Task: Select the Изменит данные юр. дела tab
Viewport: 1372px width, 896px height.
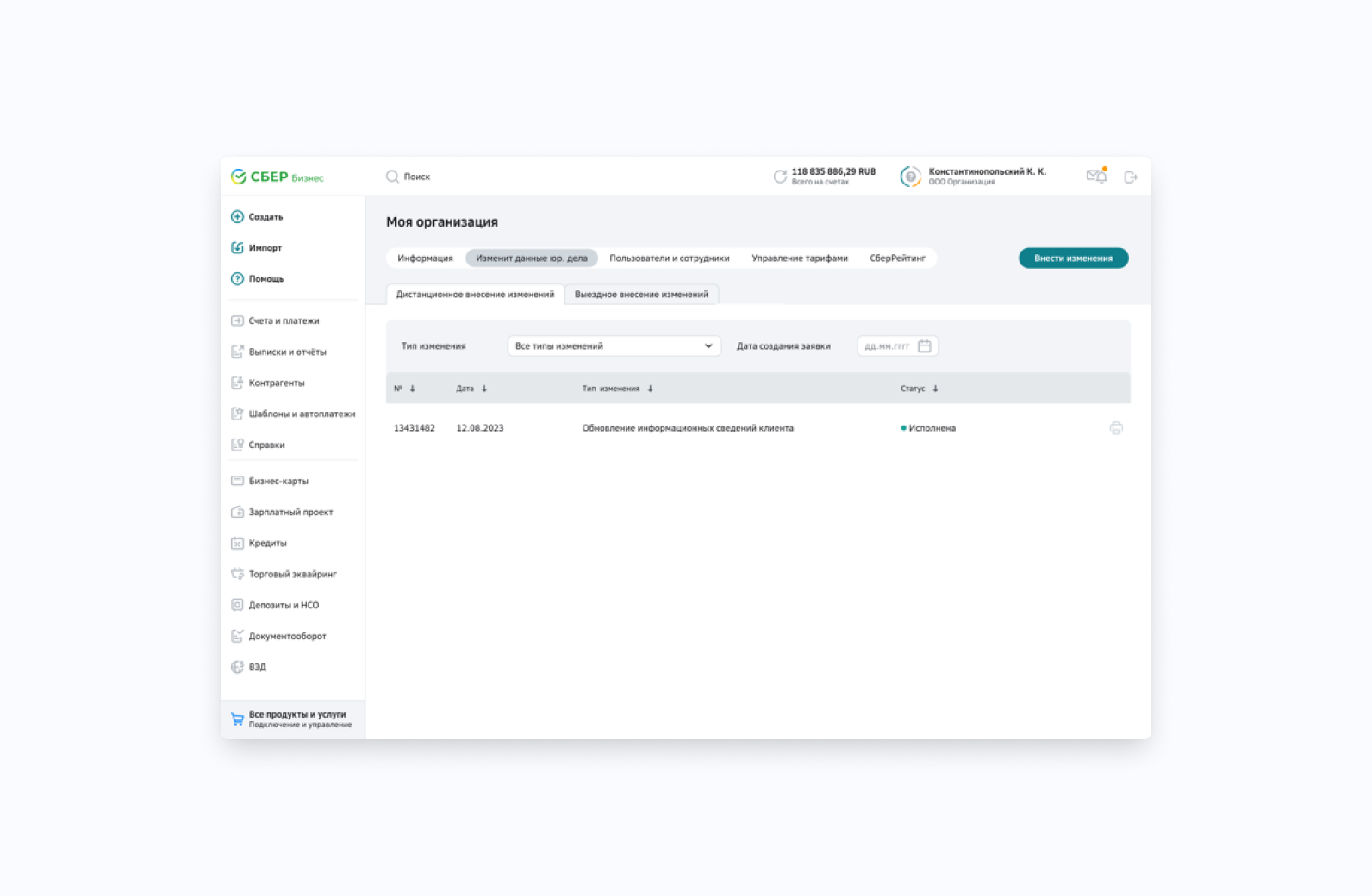Action: (532, 258)
